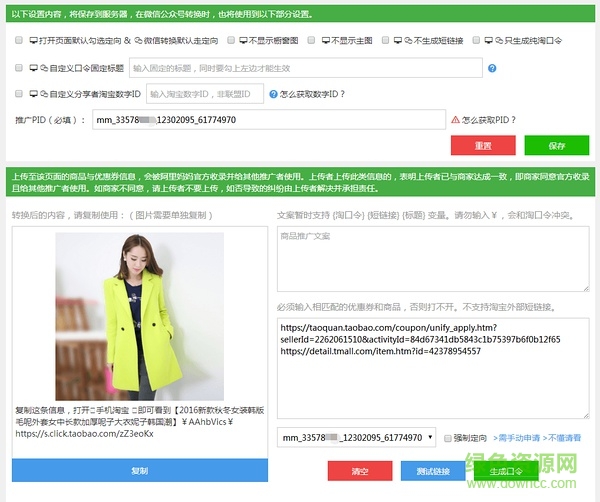Viewport: 600px width, 502px height.
Task: Click monitor icon before 不显示橱窗图
Action: [x=243, y=41]
